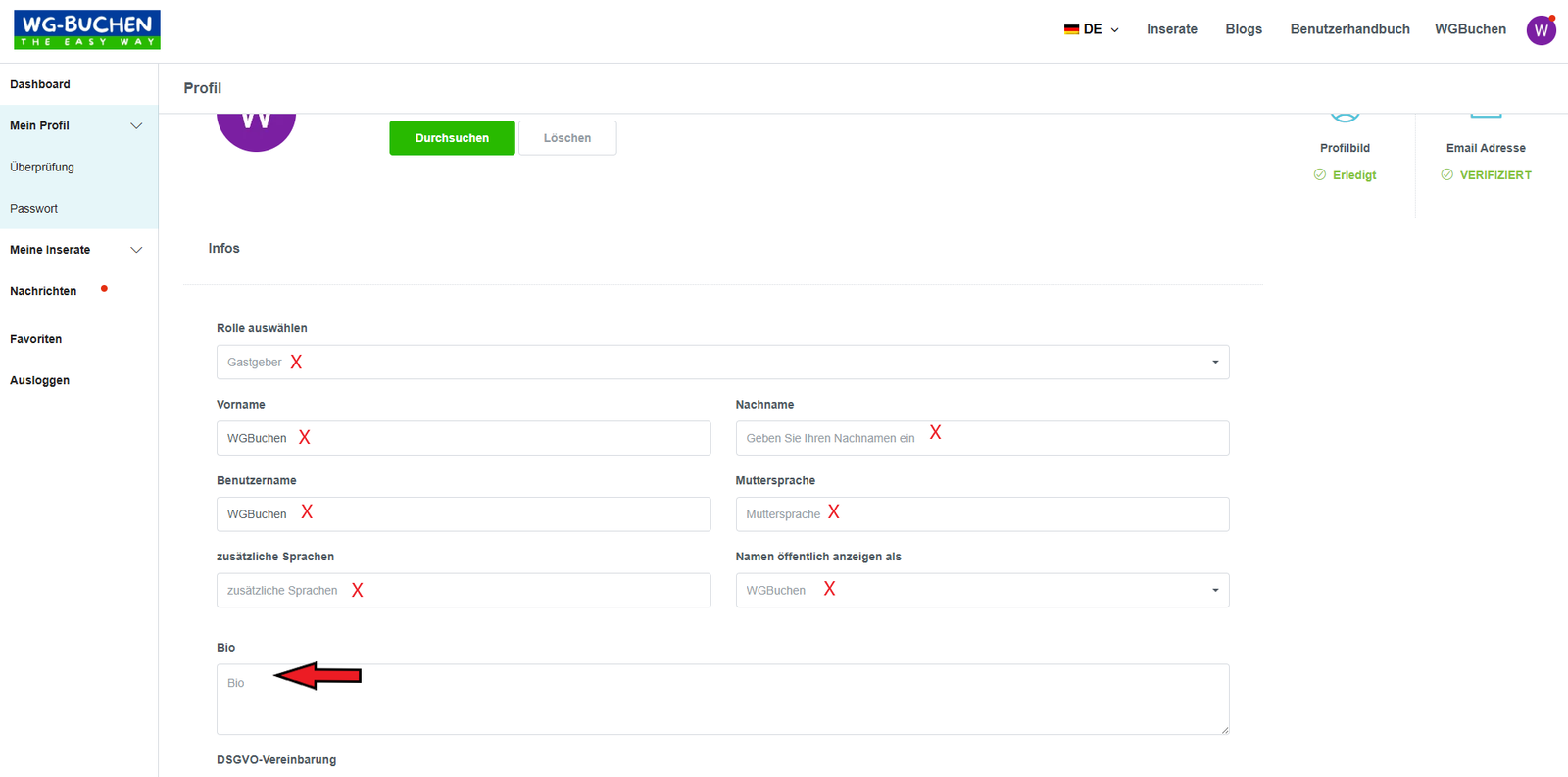The width and height of the screenshot is (1568, 777).
Task: Open the Inserate page
Action: click(x=1172, y=29)
